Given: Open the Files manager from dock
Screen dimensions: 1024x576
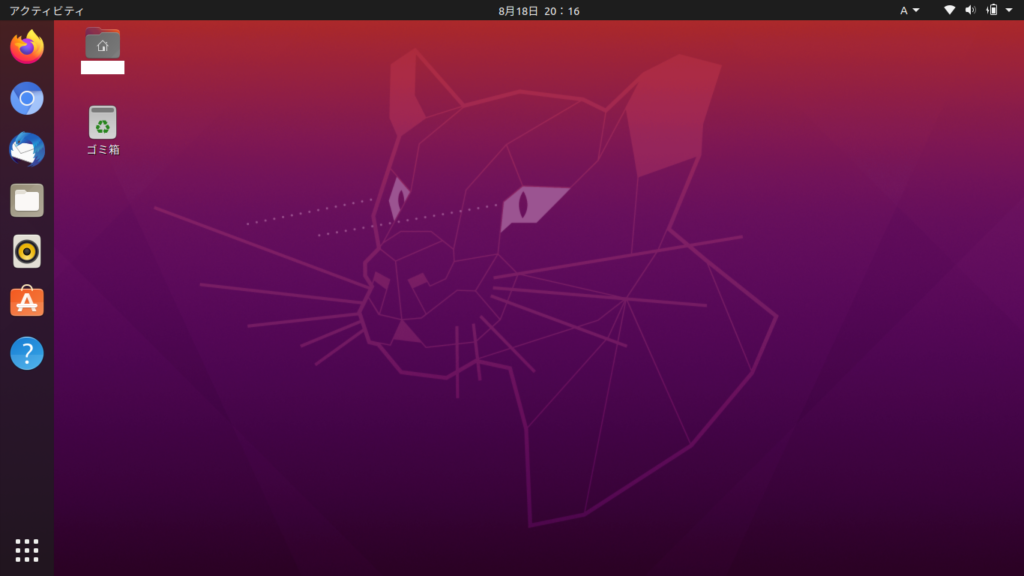Looking at the screenshot, I should [27, 200].
